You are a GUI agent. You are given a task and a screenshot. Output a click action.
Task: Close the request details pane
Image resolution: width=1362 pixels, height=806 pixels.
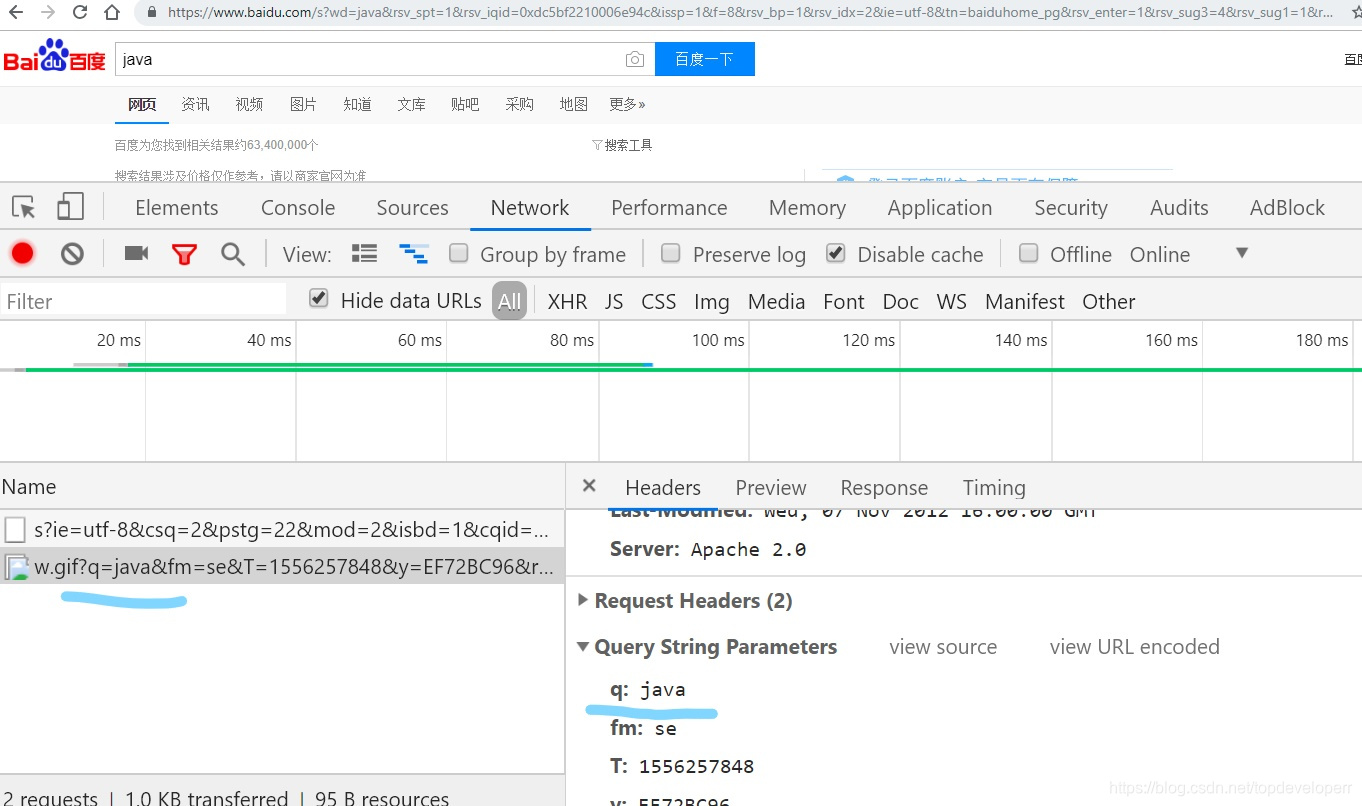click(x=589, y=486)
